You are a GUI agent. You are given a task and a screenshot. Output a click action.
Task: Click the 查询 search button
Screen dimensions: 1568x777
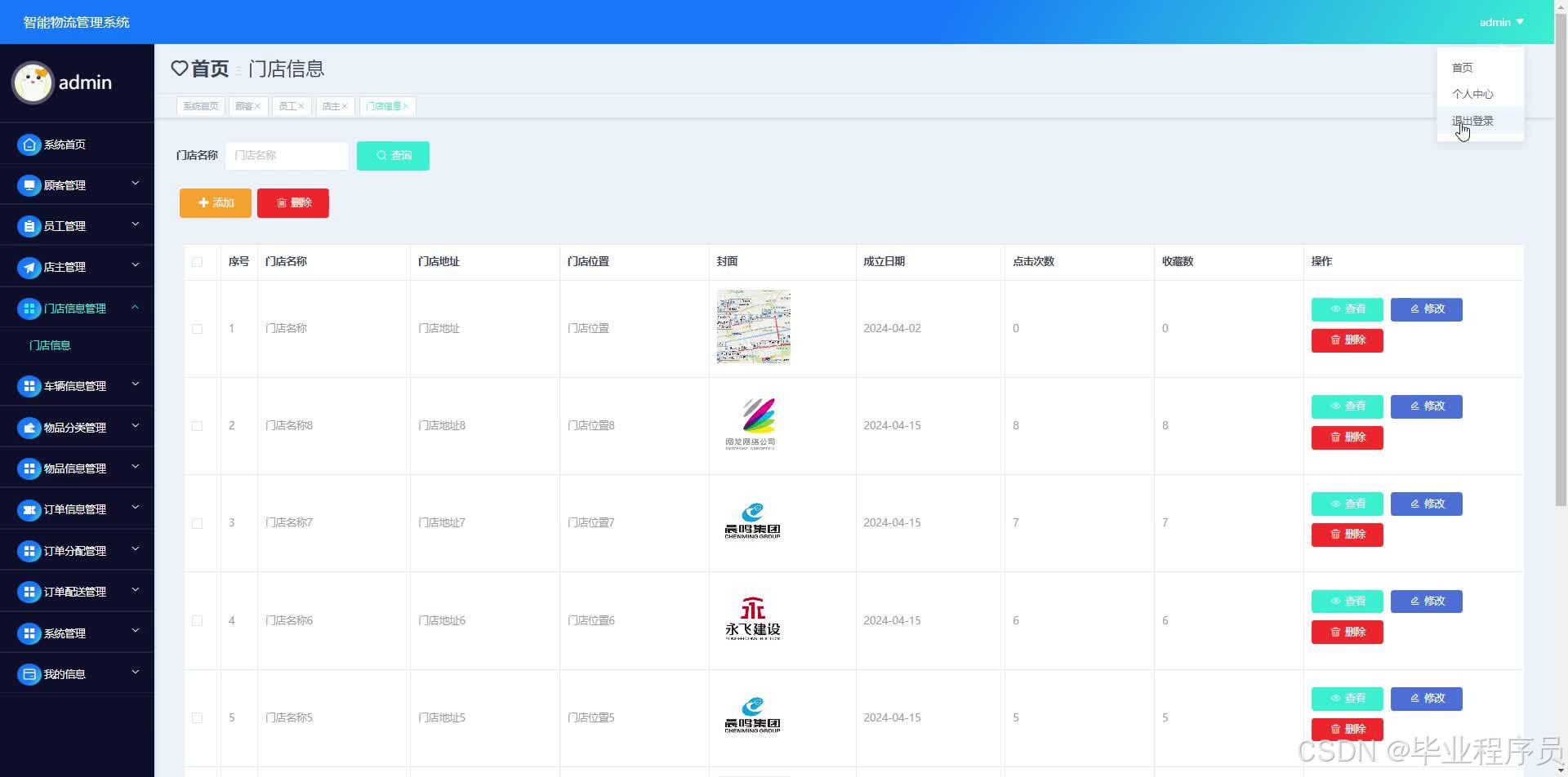pos(393,155)
